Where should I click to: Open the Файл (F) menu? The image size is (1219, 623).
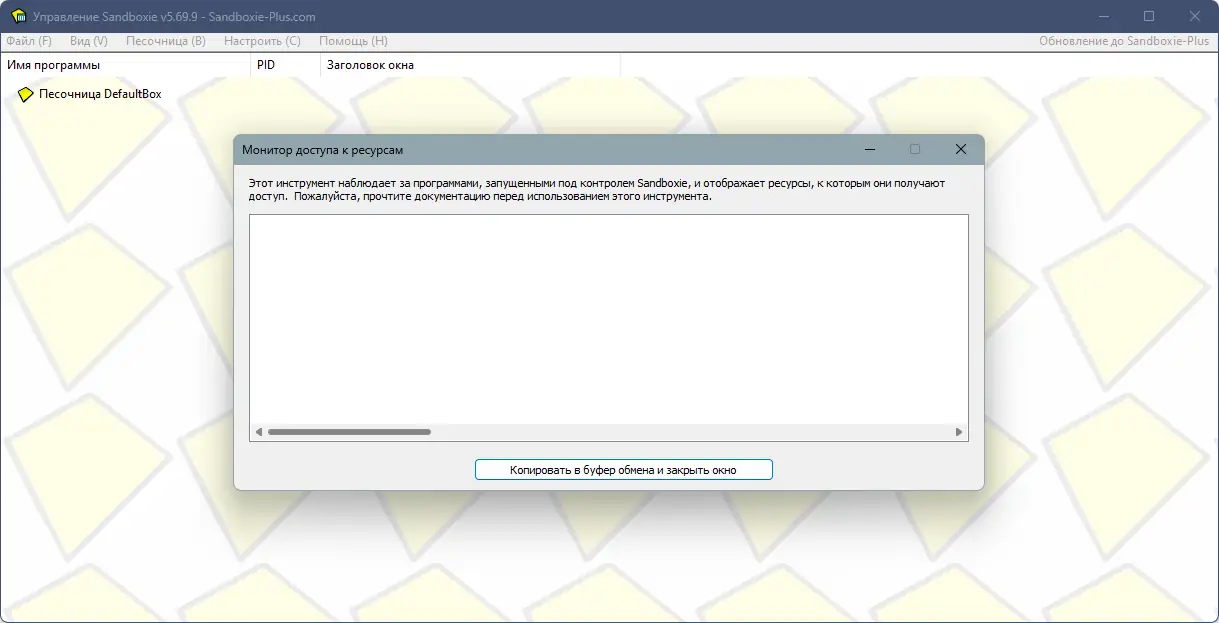pyautogui.click(x=29, y=41)
